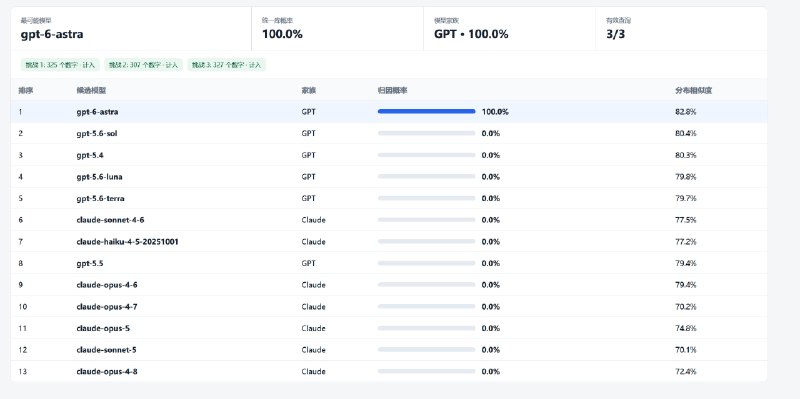Select the claude-sonnet-5 model name

pos(106,350)
